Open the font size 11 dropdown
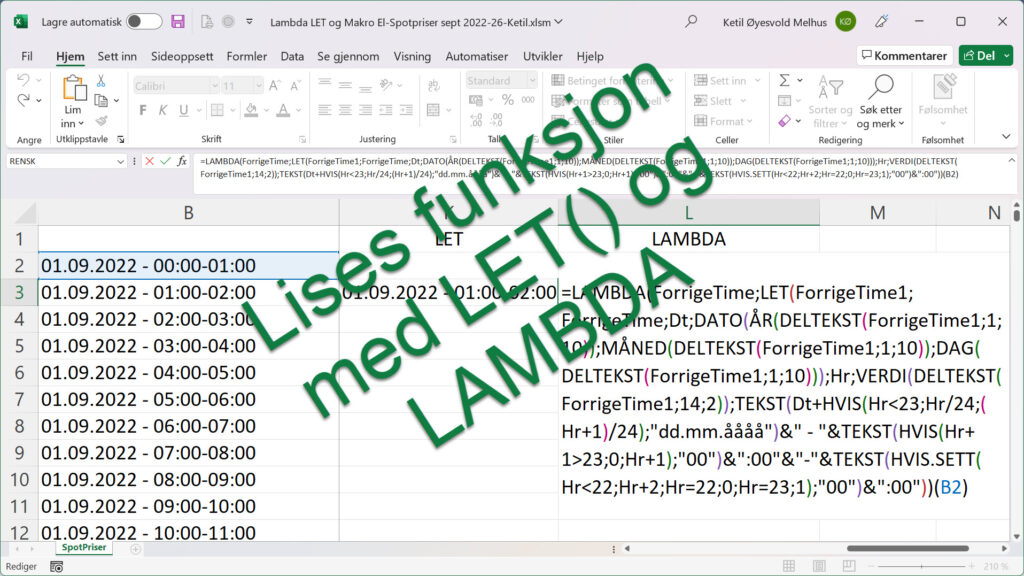Screen dimensions: 1024x576 pos(259,86)
